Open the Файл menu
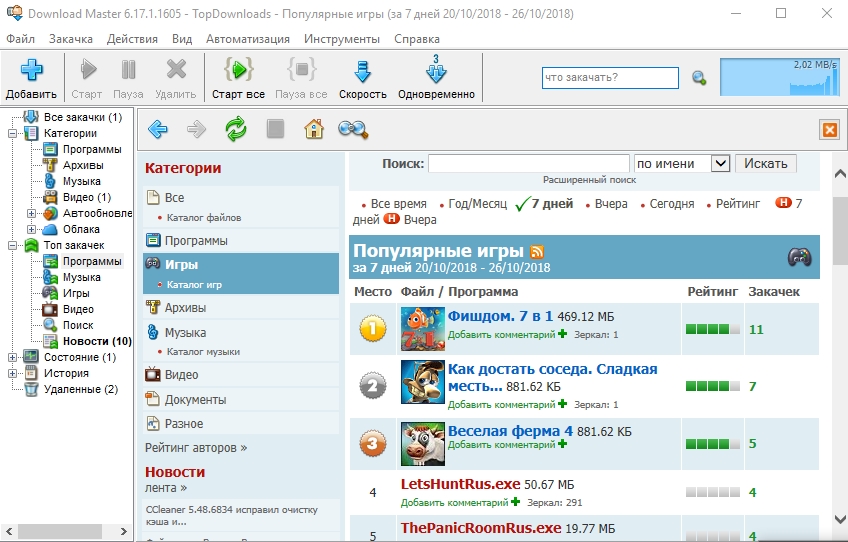This screenshot has width=848, height=542. pos(21,39)
